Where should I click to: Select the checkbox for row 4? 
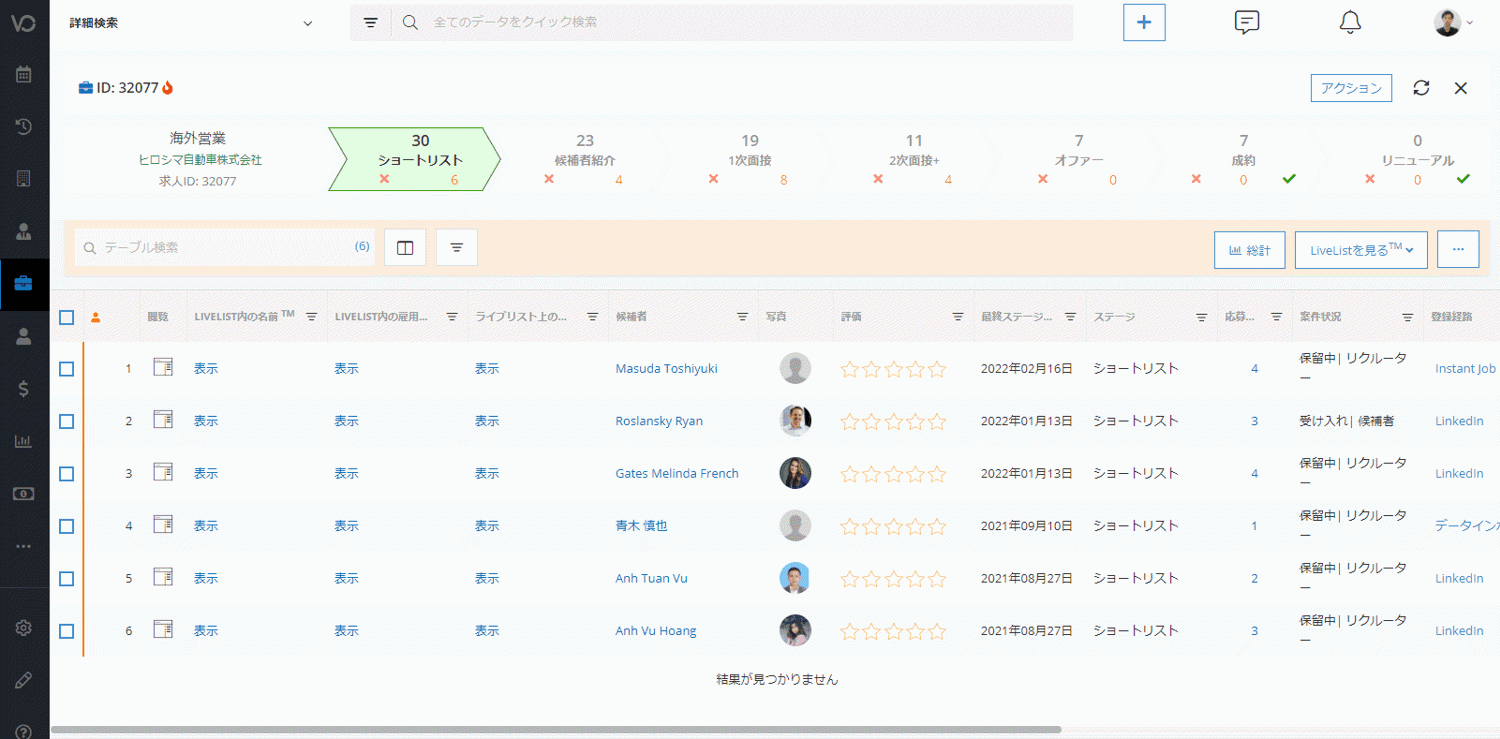pyautogui.click(x=66, y=526)
